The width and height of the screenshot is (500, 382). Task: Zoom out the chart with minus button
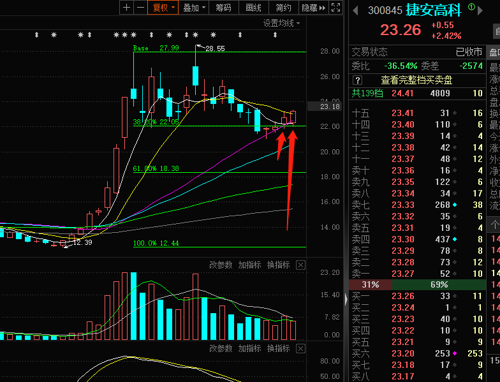(141, 8)
